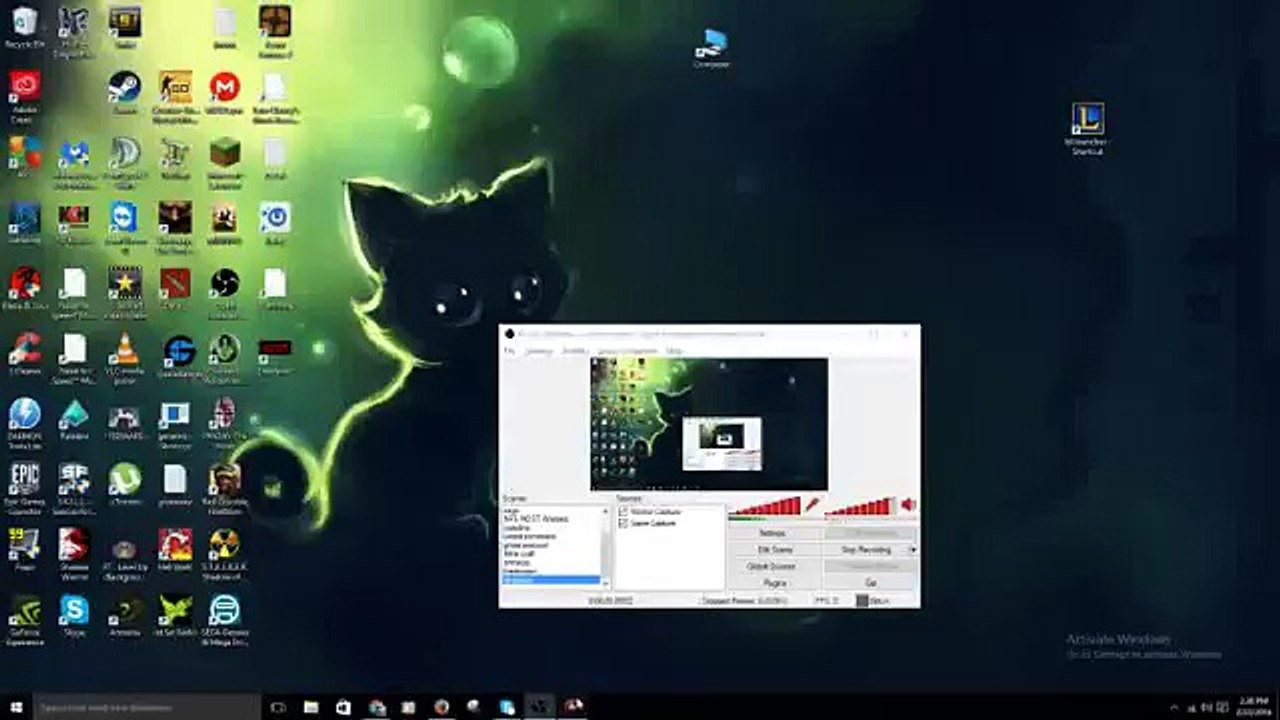
Task: Select the highlighted scene in Scenes list
Action: coord(551,579)
